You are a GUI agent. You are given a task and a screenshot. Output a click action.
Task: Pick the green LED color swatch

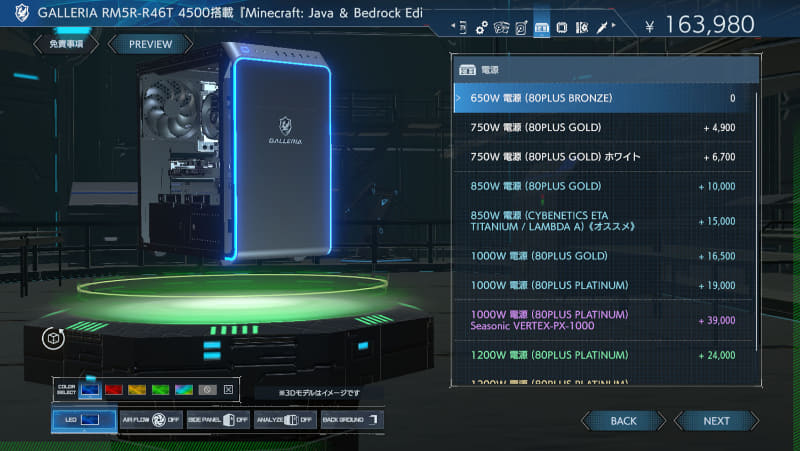click(x=160, y=390)
